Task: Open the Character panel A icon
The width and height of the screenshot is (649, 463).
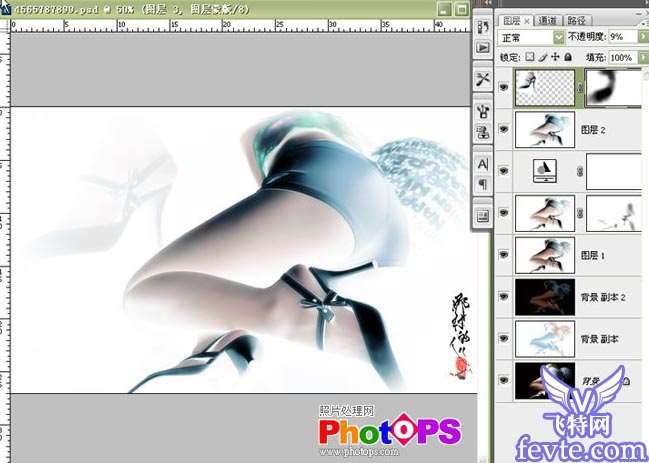Action: (483, 164)
